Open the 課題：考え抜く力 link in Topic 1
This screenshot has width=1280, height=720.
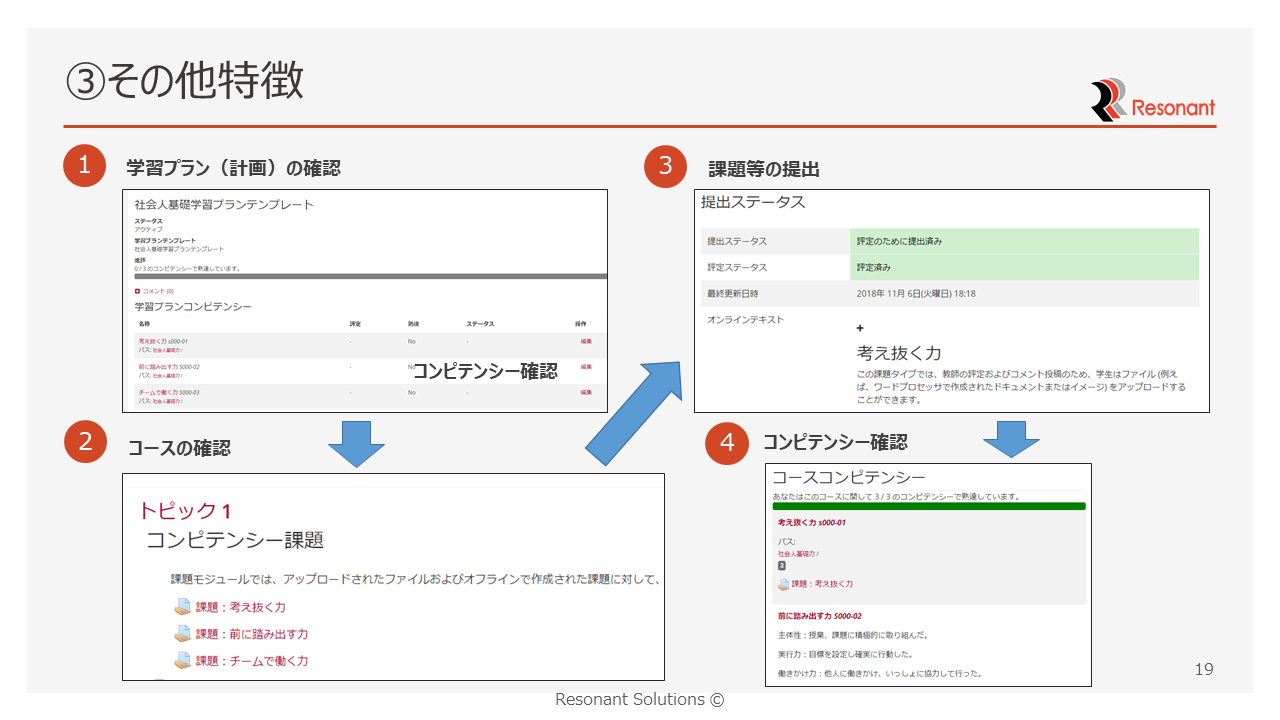point(241,607)
